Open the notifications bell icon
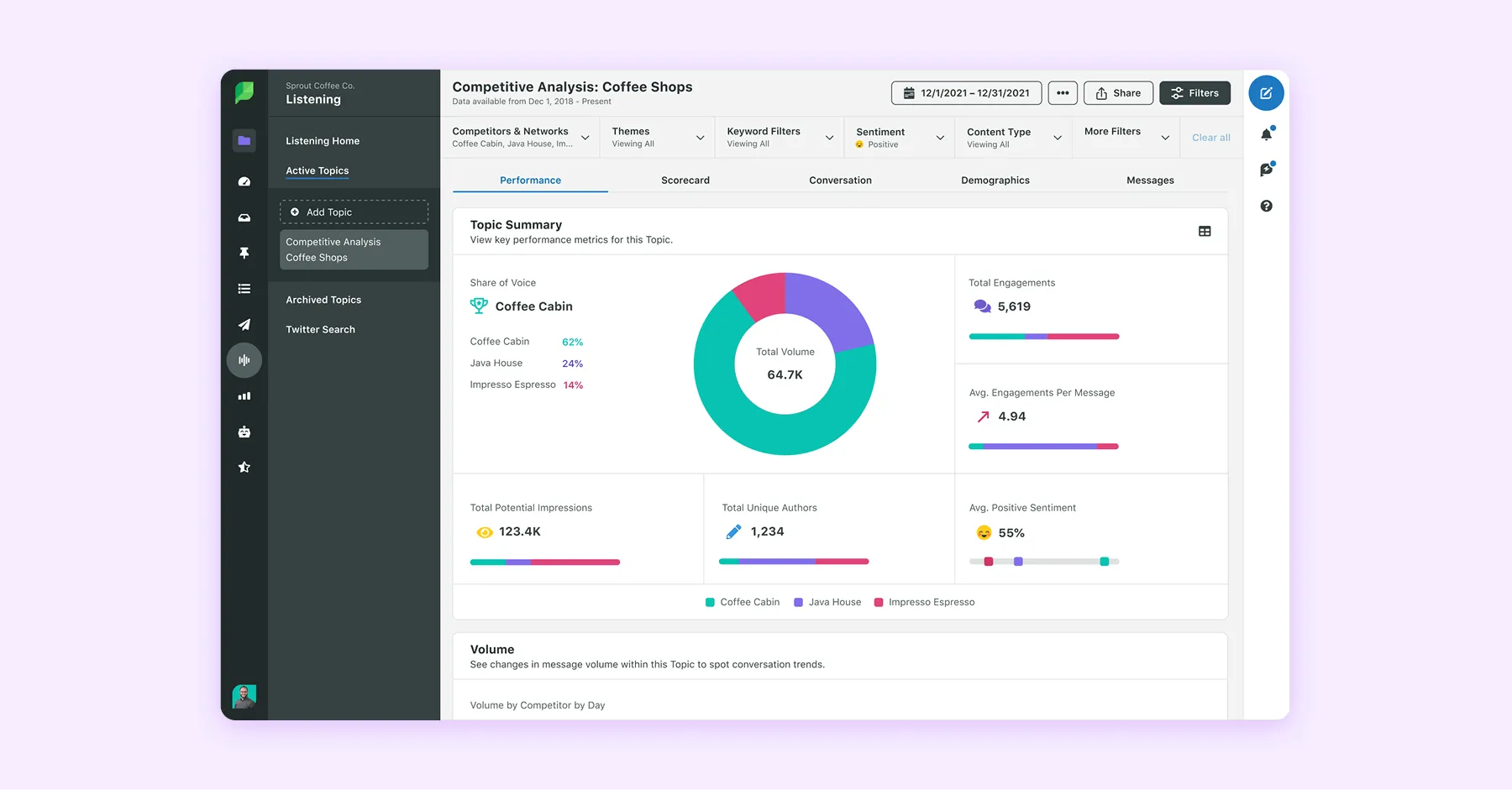Image resolution: width=1512 pixels, height=790 pixels. pyautogui.click(x=1267, y=134)
